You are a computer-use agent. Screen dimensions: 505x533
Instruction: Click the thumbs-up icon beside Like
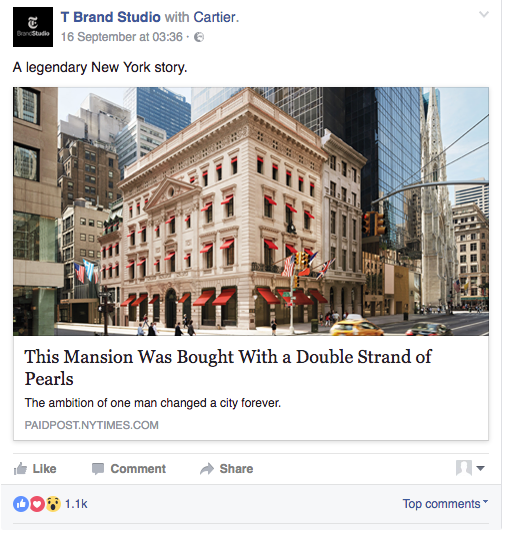tap(20, 468)
